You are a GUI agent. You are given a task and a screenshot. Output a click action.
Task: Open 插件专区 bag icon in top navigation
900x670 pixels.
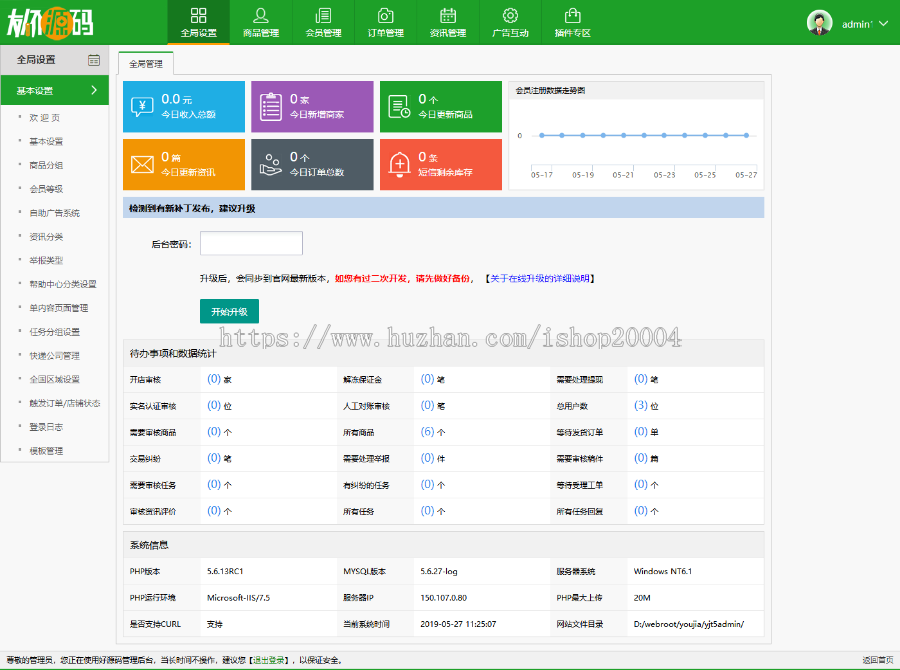(572, 16)
